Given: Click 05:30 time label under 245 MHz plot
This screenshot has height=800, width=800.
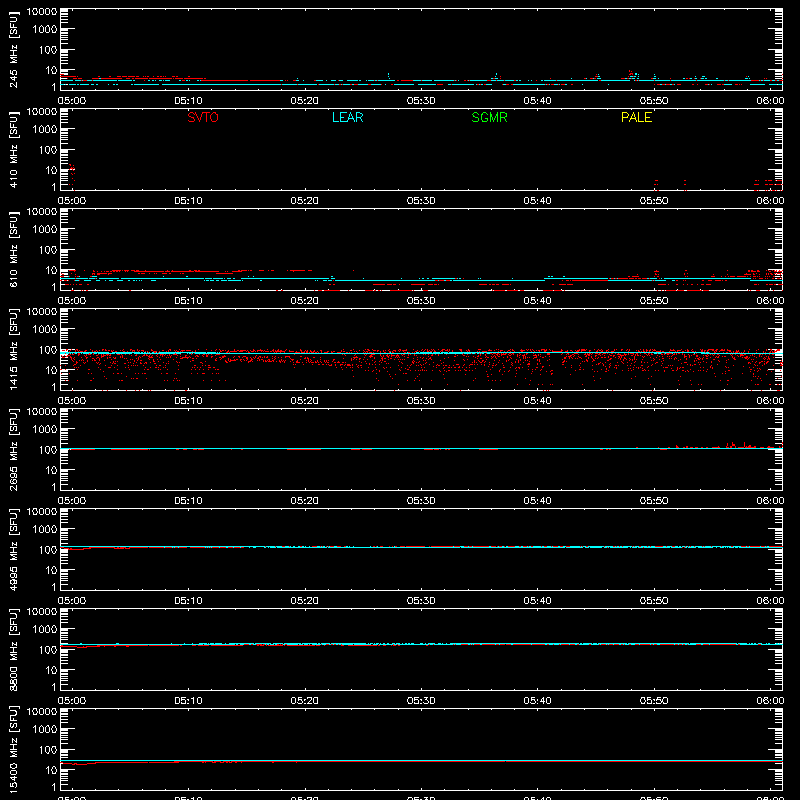Looking at the screenshot, I should coord(421,101).
